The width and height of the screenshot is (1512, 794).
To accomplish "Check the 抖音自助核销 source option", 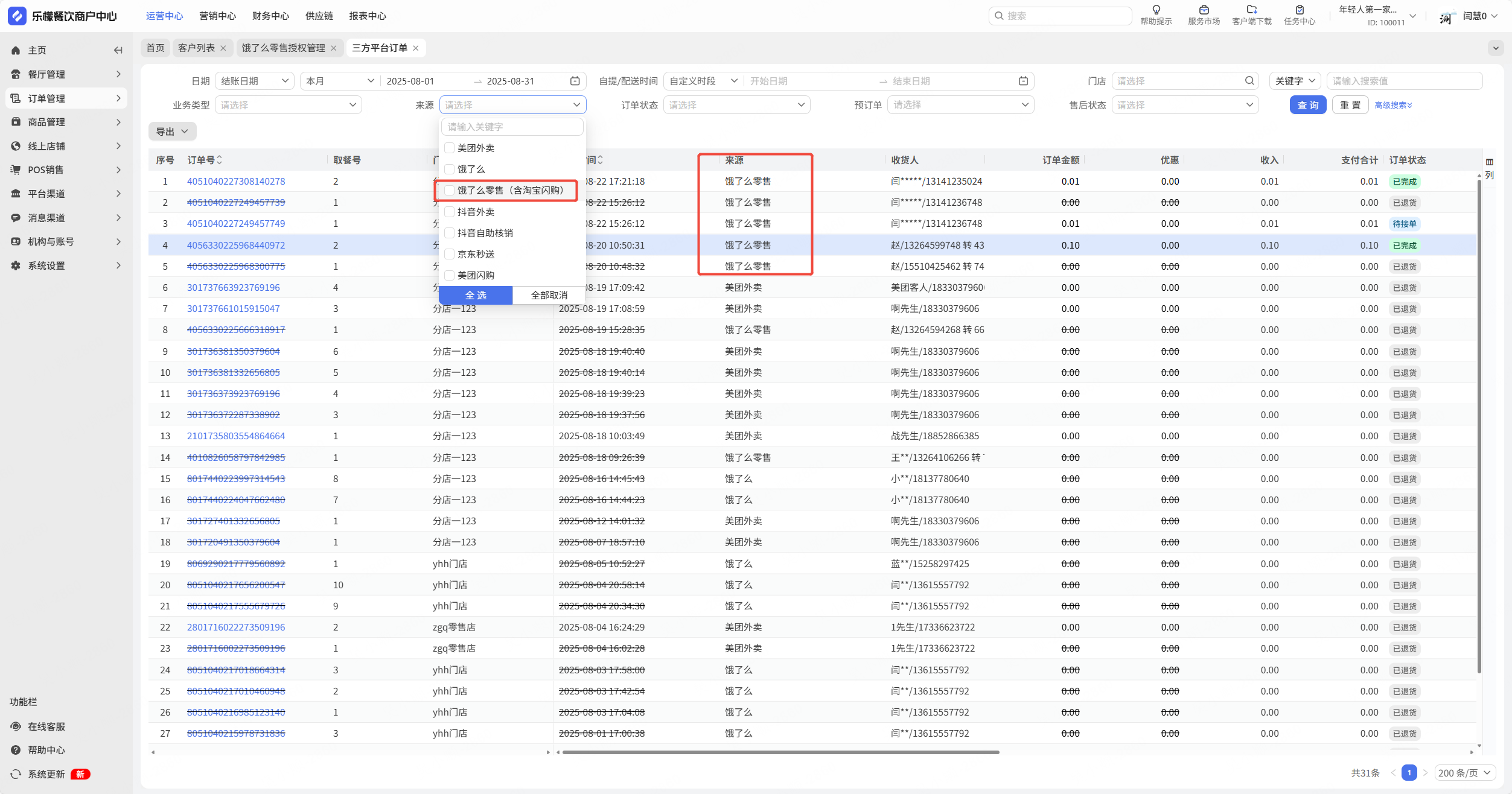I will [x=449, y=233].
